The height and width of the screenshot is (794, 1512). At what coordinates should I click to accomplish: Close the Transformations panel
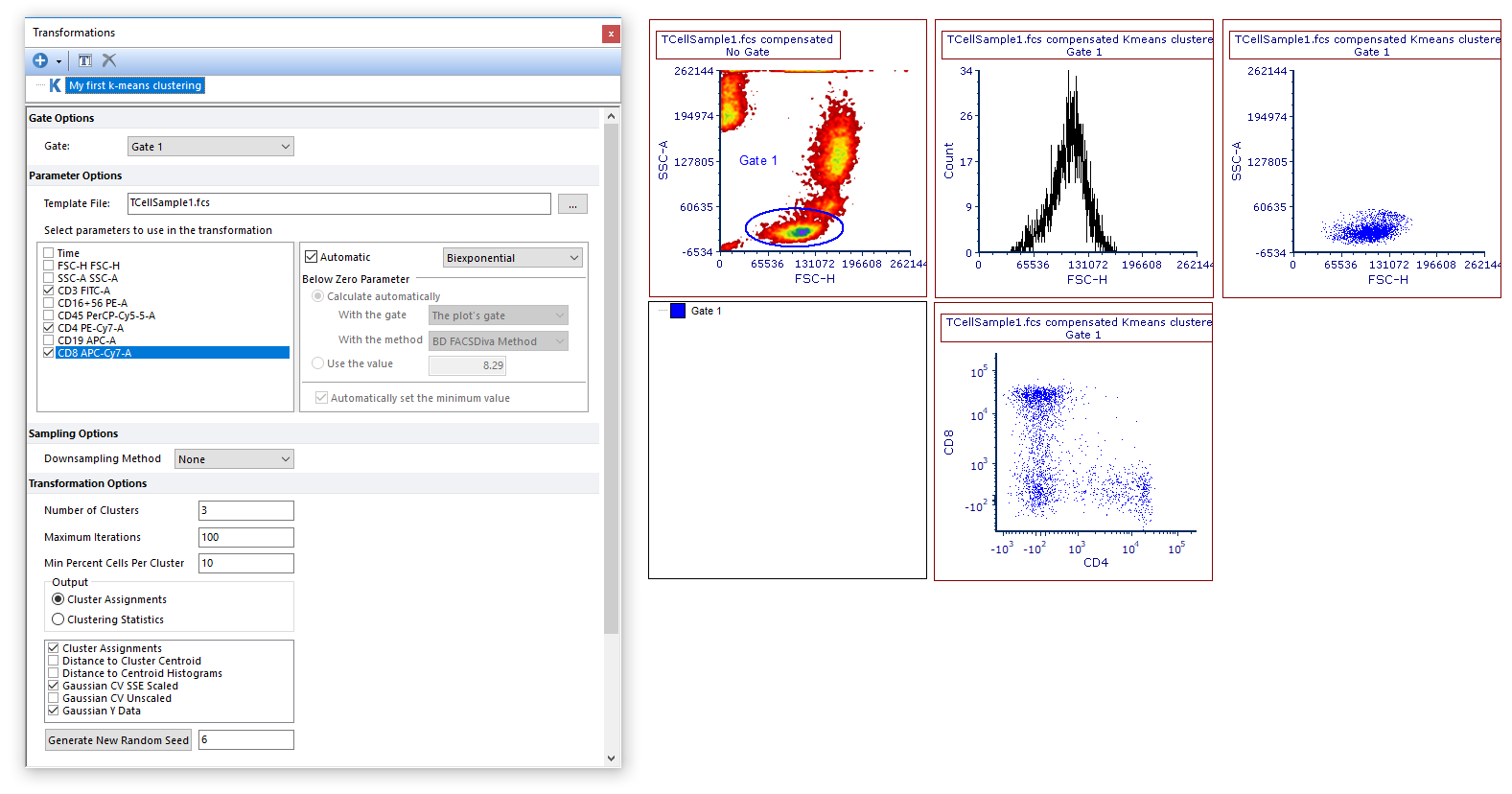tap(611, 34)
